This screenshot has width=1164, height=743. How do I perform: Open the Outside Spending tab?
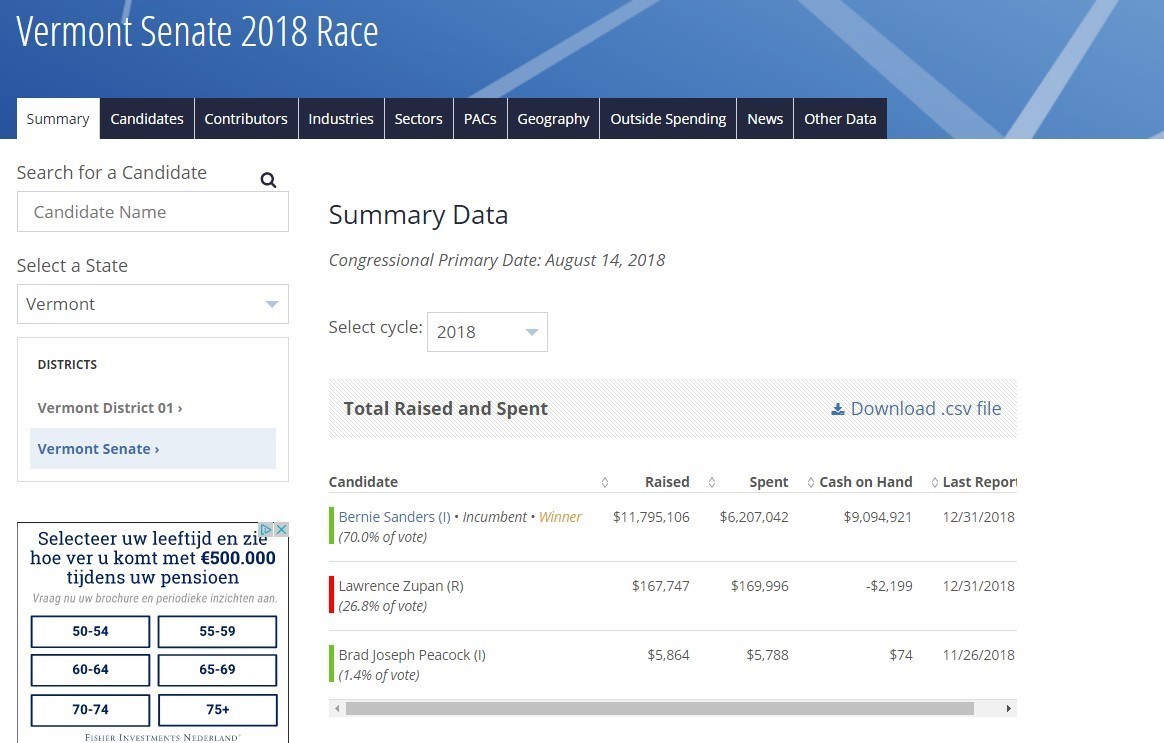(x=668, y=119)
